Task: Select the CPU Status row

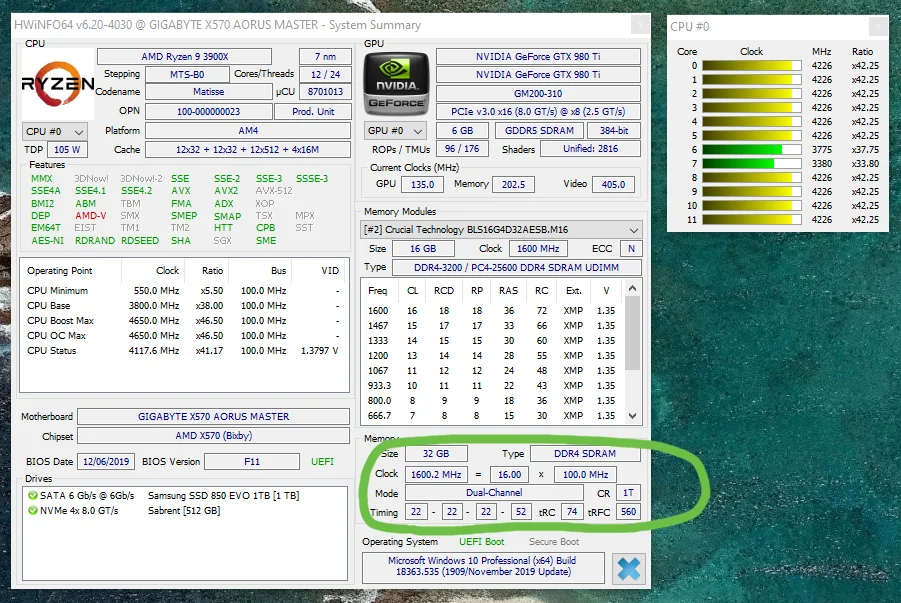Action: tap(183, 351)
